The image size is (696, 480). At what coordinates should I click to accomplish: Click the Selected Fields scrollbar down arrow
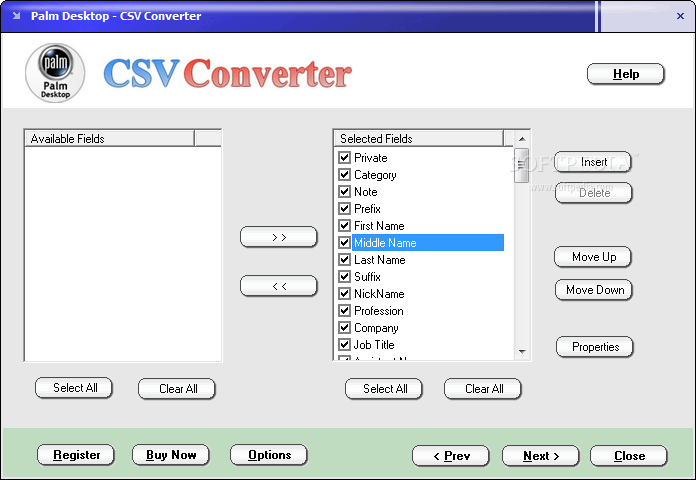point(522,352)
